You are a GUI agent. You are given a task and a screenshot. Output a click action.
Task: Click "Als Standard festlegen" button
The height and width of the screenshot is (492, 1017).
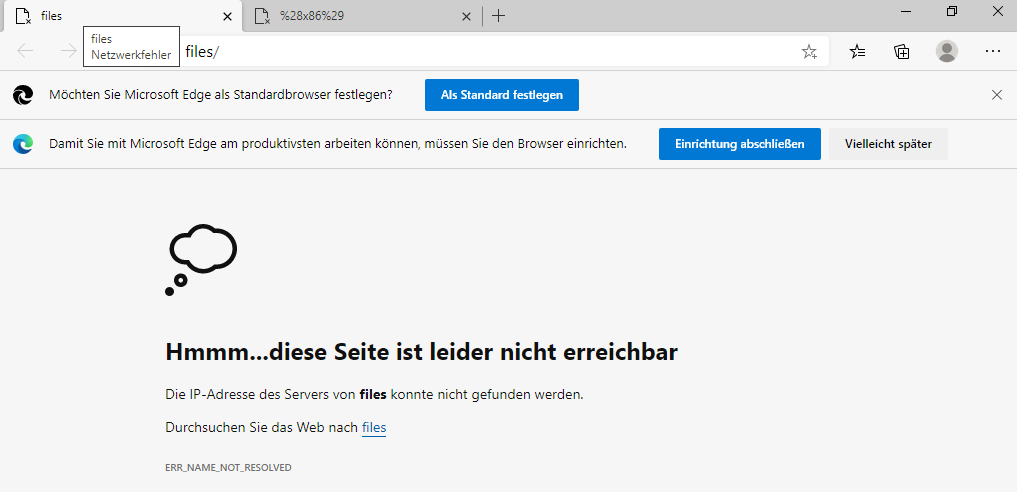pyautogui.click(x=501, y=95)
